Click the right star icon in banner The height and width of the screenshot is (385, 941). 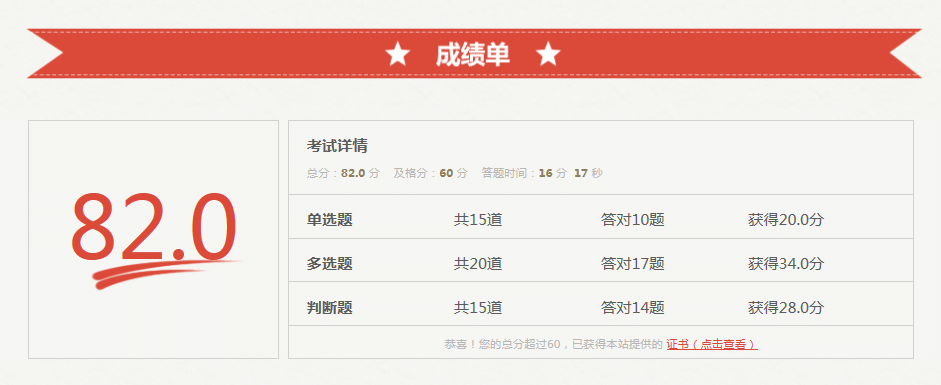click(x=548, y=55)
